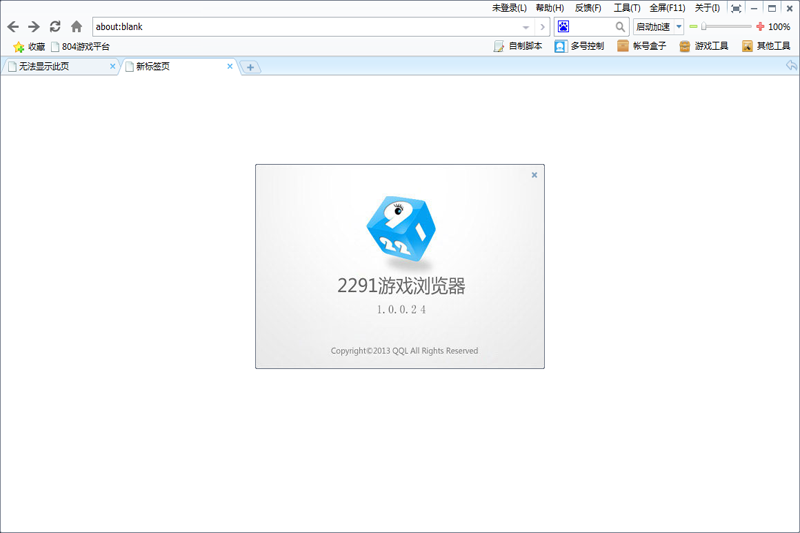Click the 2291 dice logo
800x533 pixels.
(x=401, y=230)
